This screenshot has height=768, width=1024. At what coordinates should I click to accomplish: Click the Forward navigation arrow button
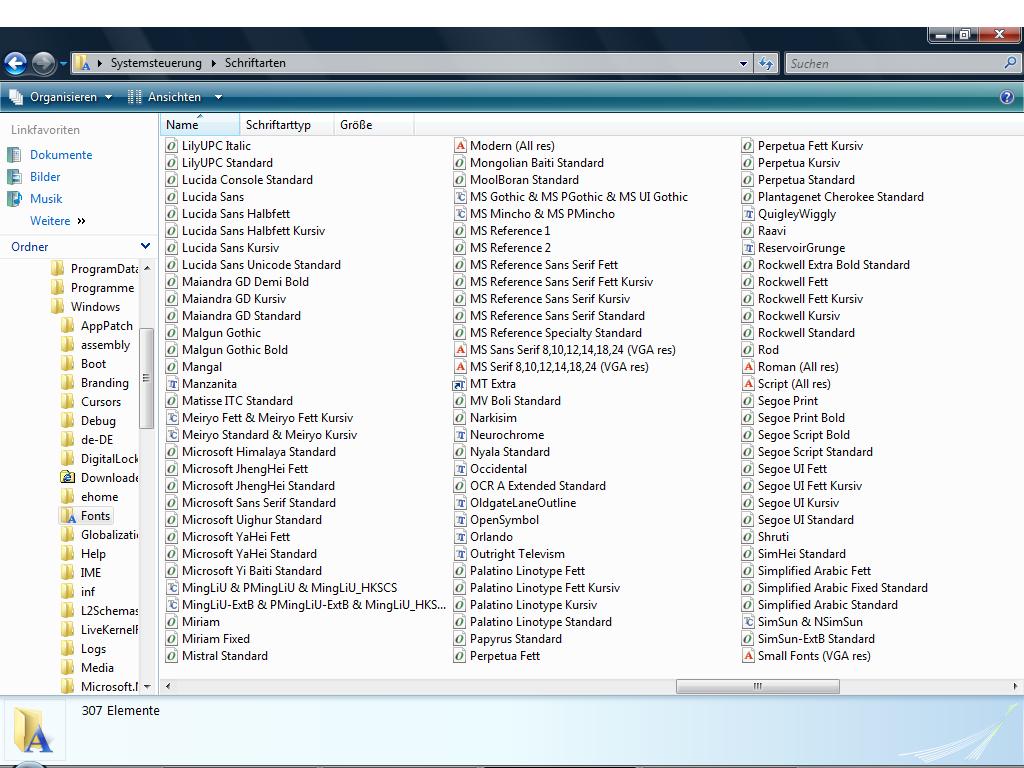point(44,63)
